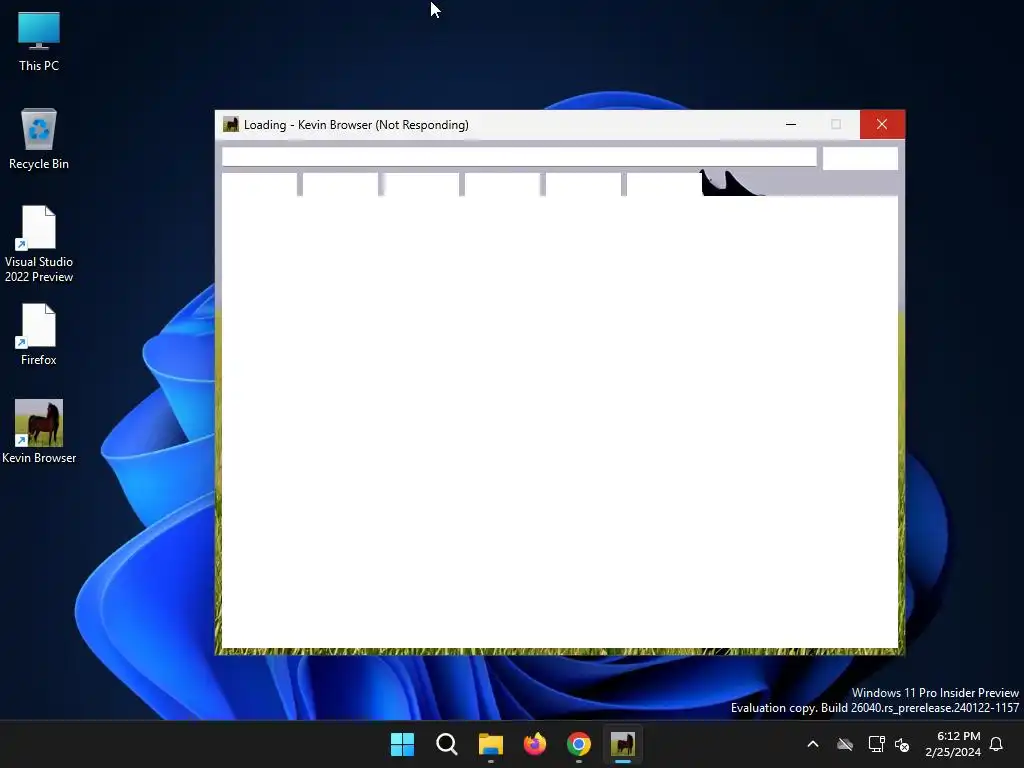The height and width of the screenshot is (768, 1024).
Task: Launch Firefox from the taskbar
Action: (535, 744)
